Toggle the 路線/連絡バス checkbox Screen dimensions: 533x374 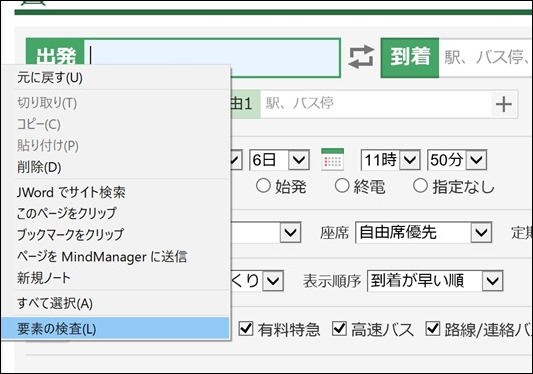[433, 328]
